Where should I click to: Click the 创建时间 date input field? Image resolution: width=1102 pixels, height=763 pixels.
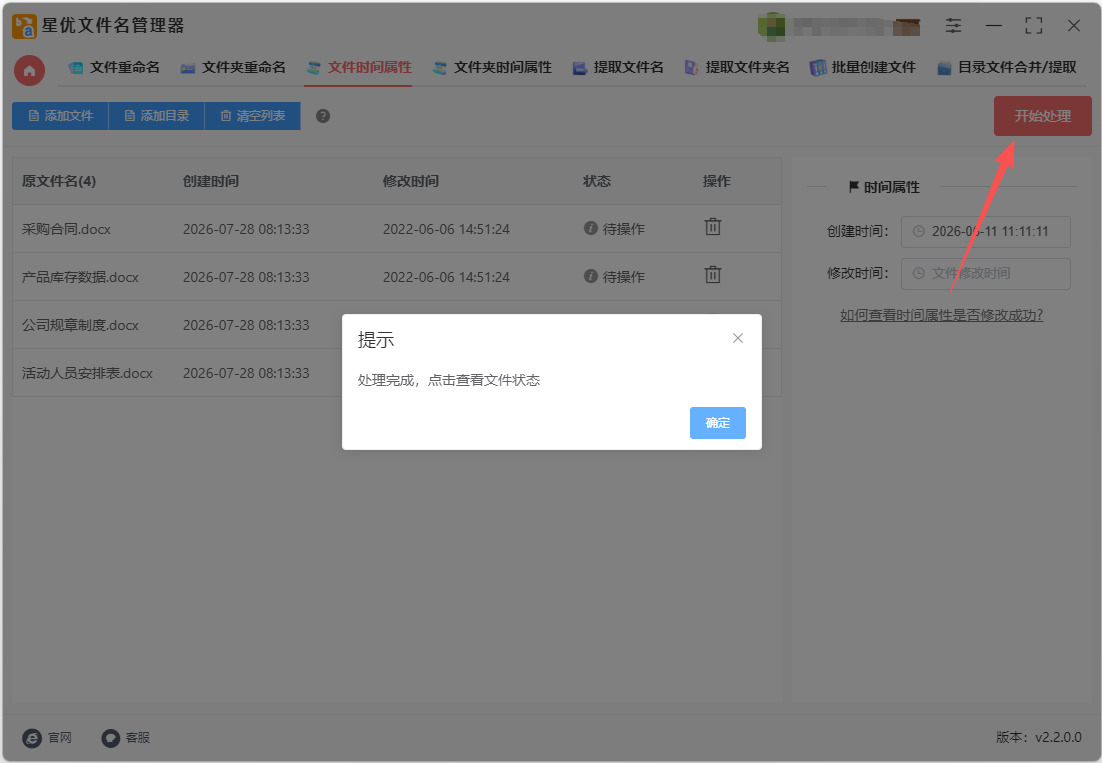pos(985,231)
